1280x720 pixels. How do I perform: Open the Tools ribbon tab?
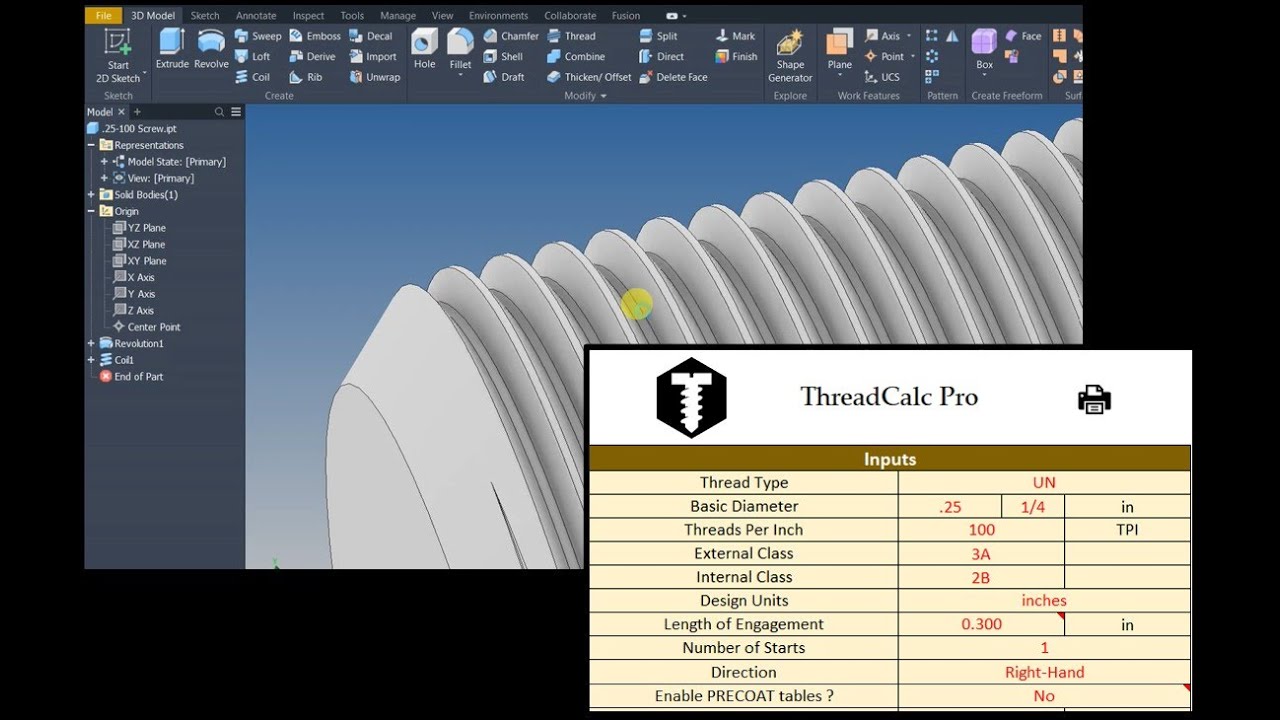[x=352, y=16]
